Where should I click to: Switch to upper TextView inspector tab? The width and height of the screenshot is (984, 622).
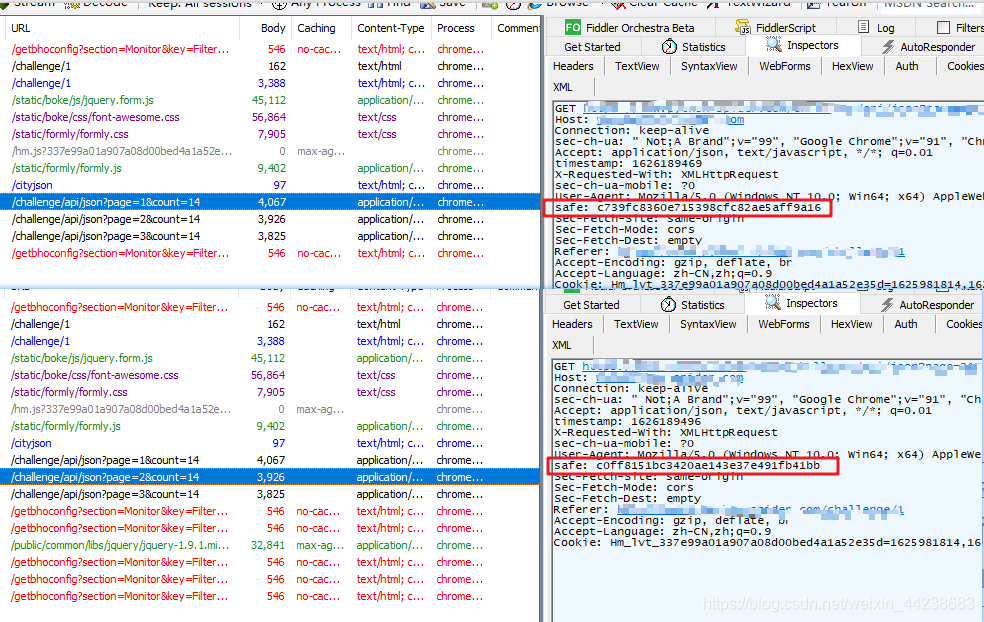pos(637,66)
